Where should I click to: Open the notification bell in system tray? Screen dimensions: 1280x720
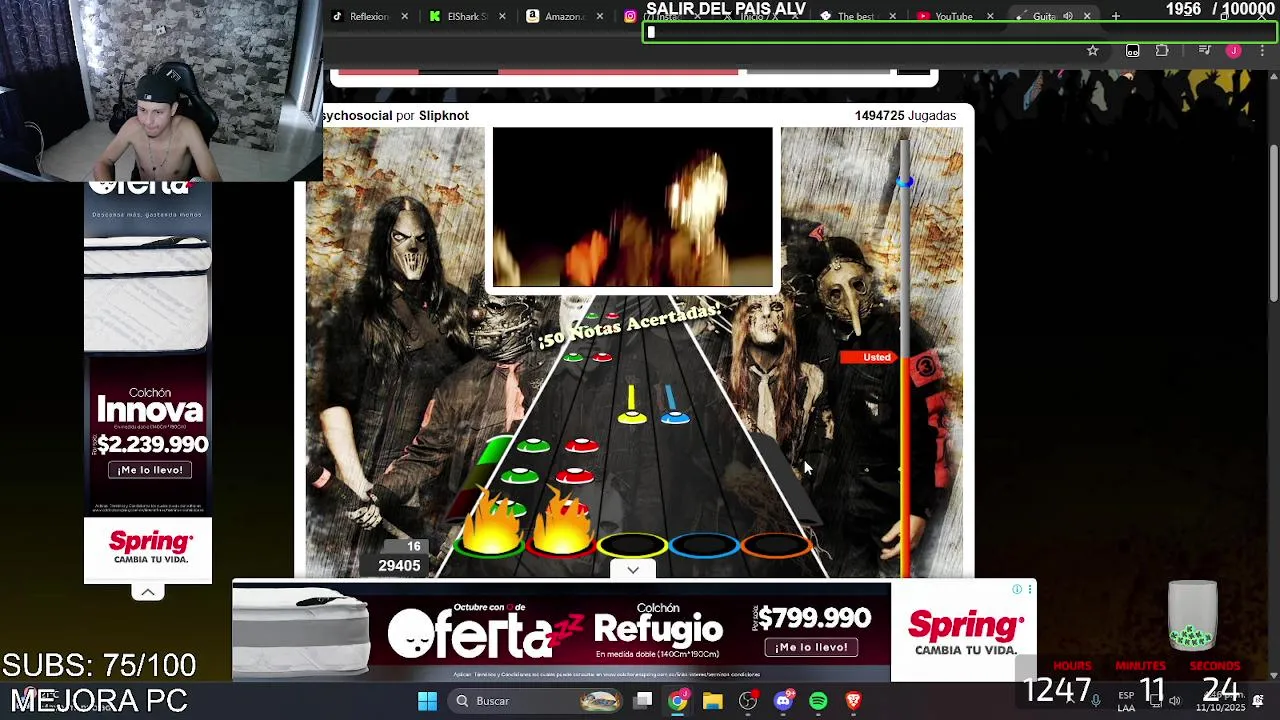click(x=1258, y=701)
